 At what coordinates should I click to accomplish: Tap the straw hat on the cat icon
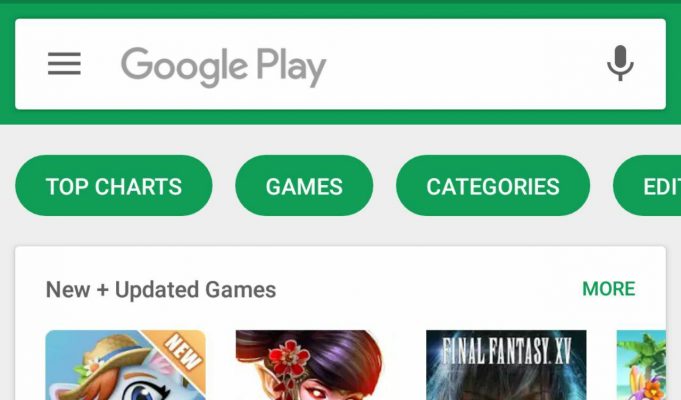[x=114, y=354]
